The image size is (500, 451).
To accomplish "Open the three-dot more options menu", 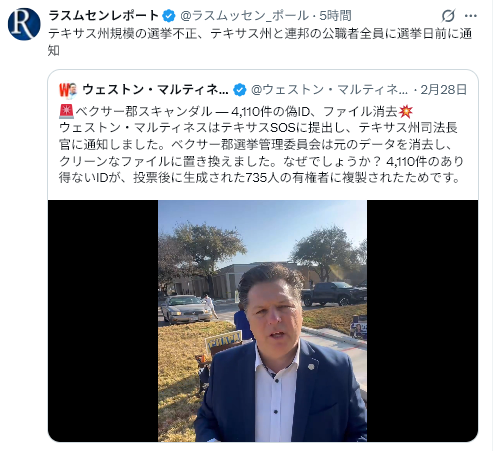I will (470, 16).
